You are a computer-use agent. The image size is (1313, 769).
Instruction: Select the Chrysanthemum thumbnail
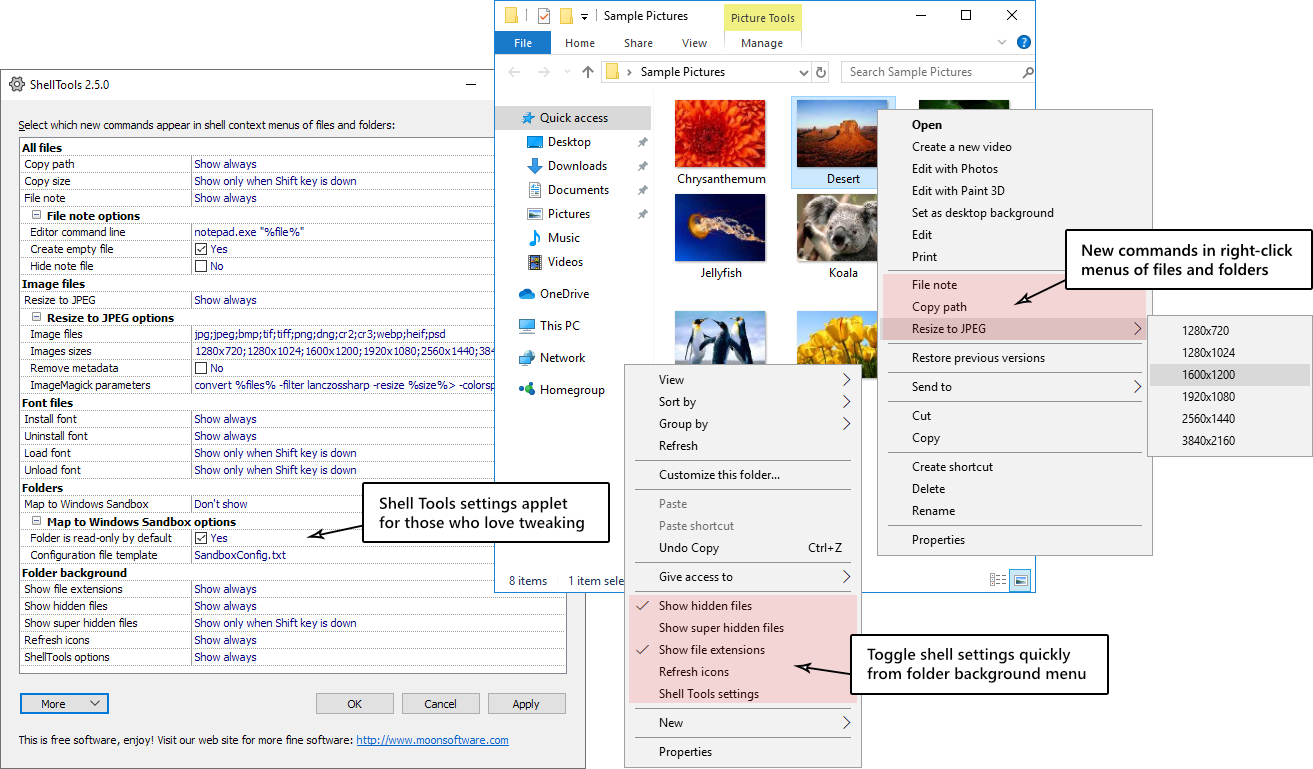721,134
